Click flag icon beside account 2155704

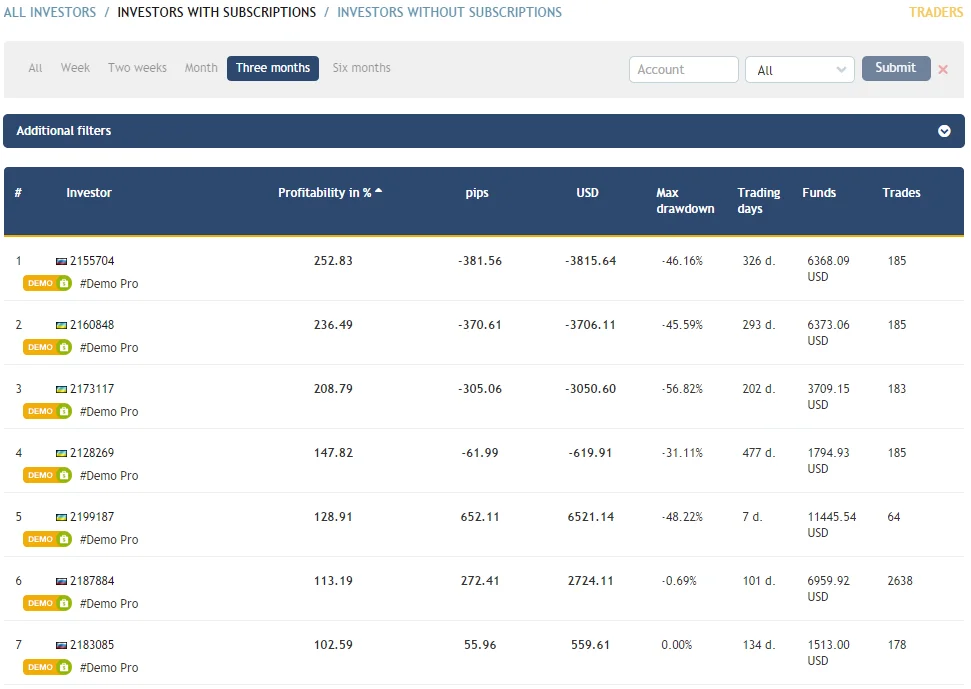(x=61, y=261)
